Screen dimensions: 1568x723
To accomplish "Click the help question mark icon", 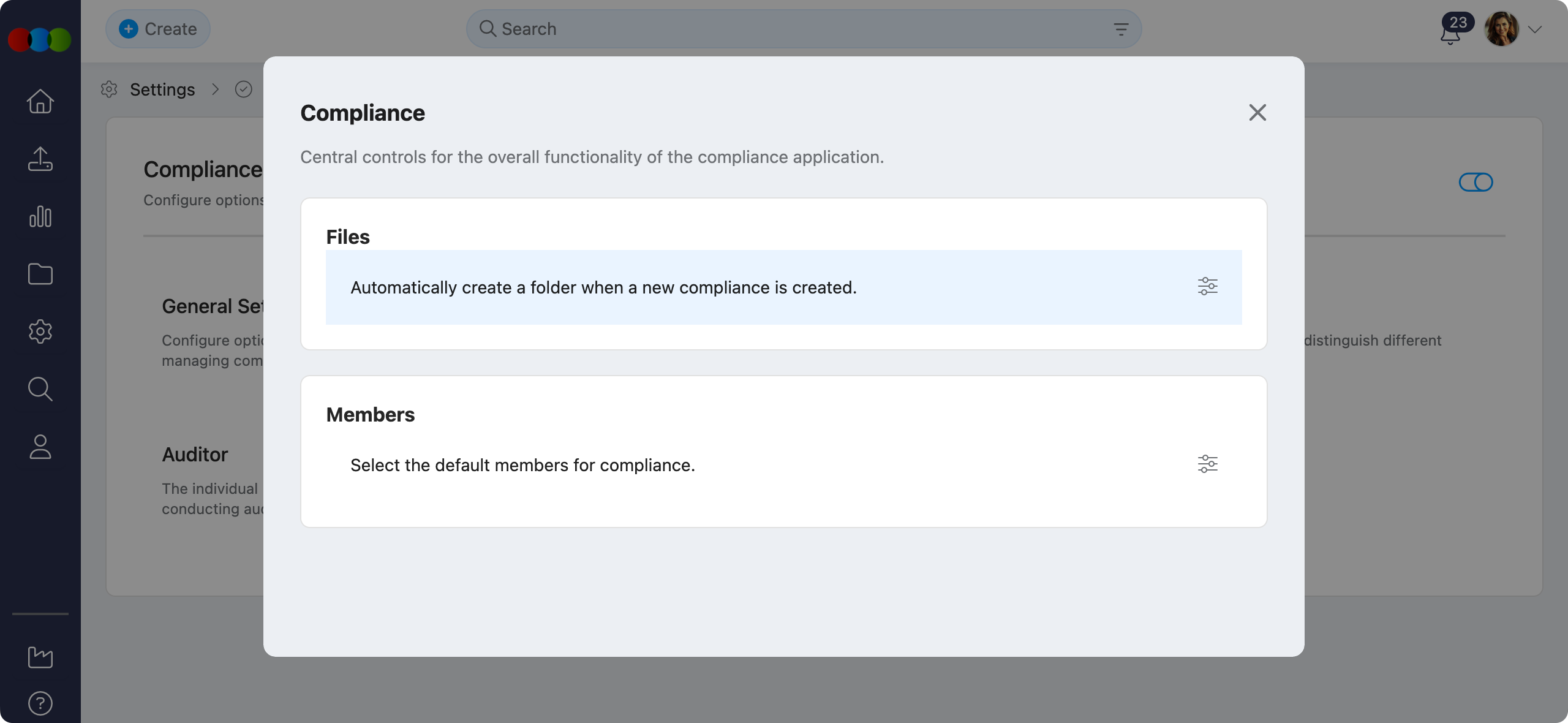I will pos(40,703).
